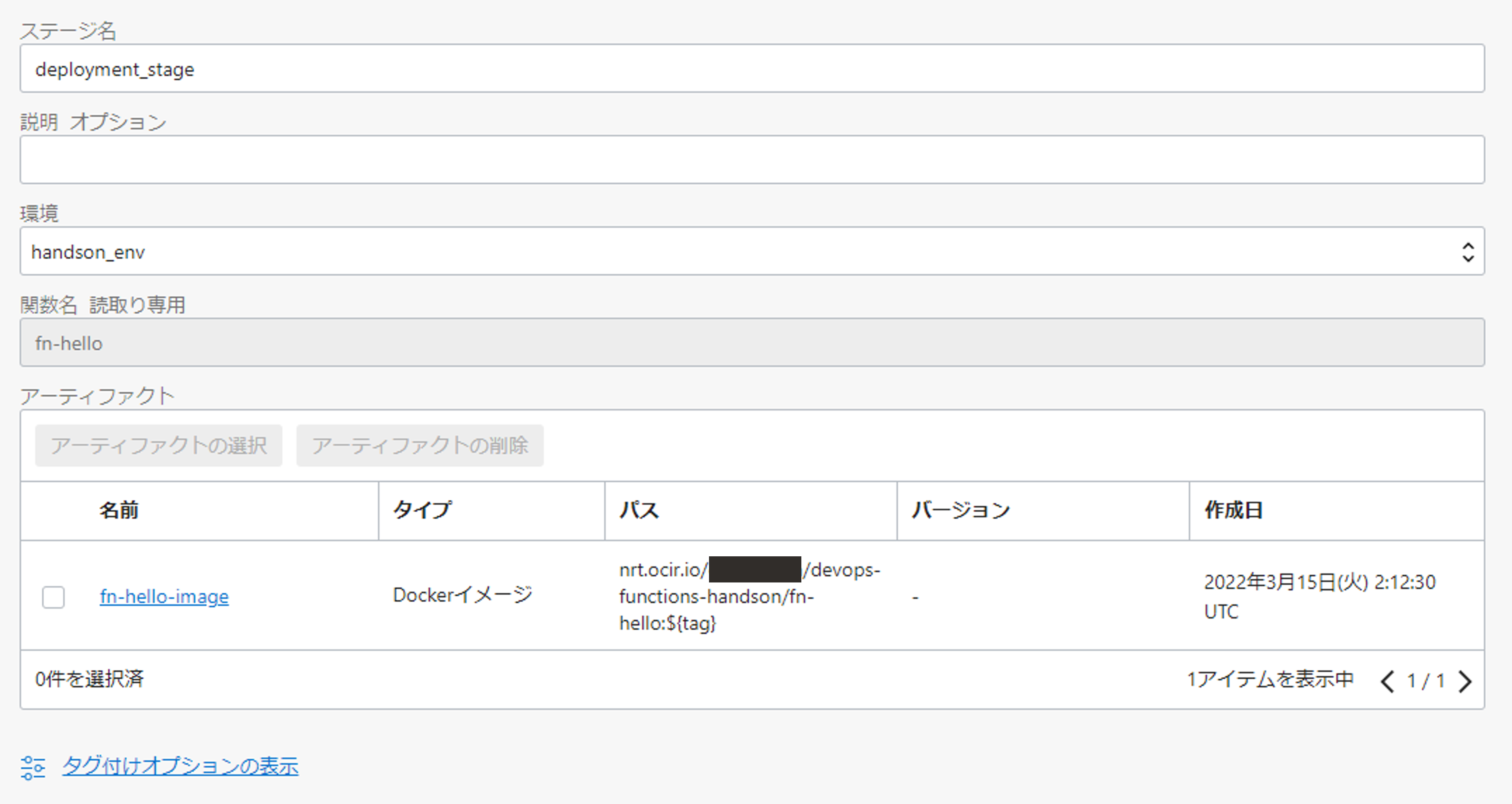Viewport: 1512px width, 804px height.
Task: Click the アーティファクトの選択 button
Action: (x=159, y=446)
